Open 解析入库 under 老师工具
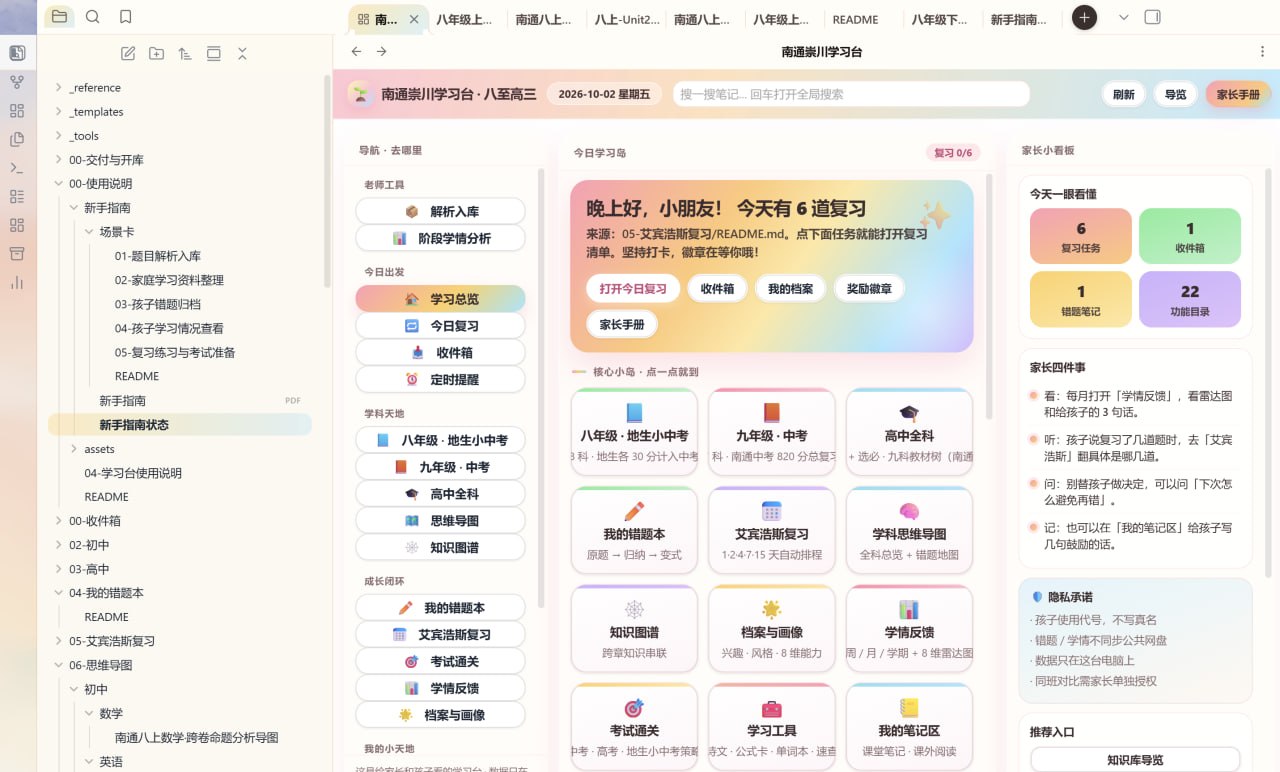Image resolution: width=1280 pixels, height=772 pixels. [440, 211]
